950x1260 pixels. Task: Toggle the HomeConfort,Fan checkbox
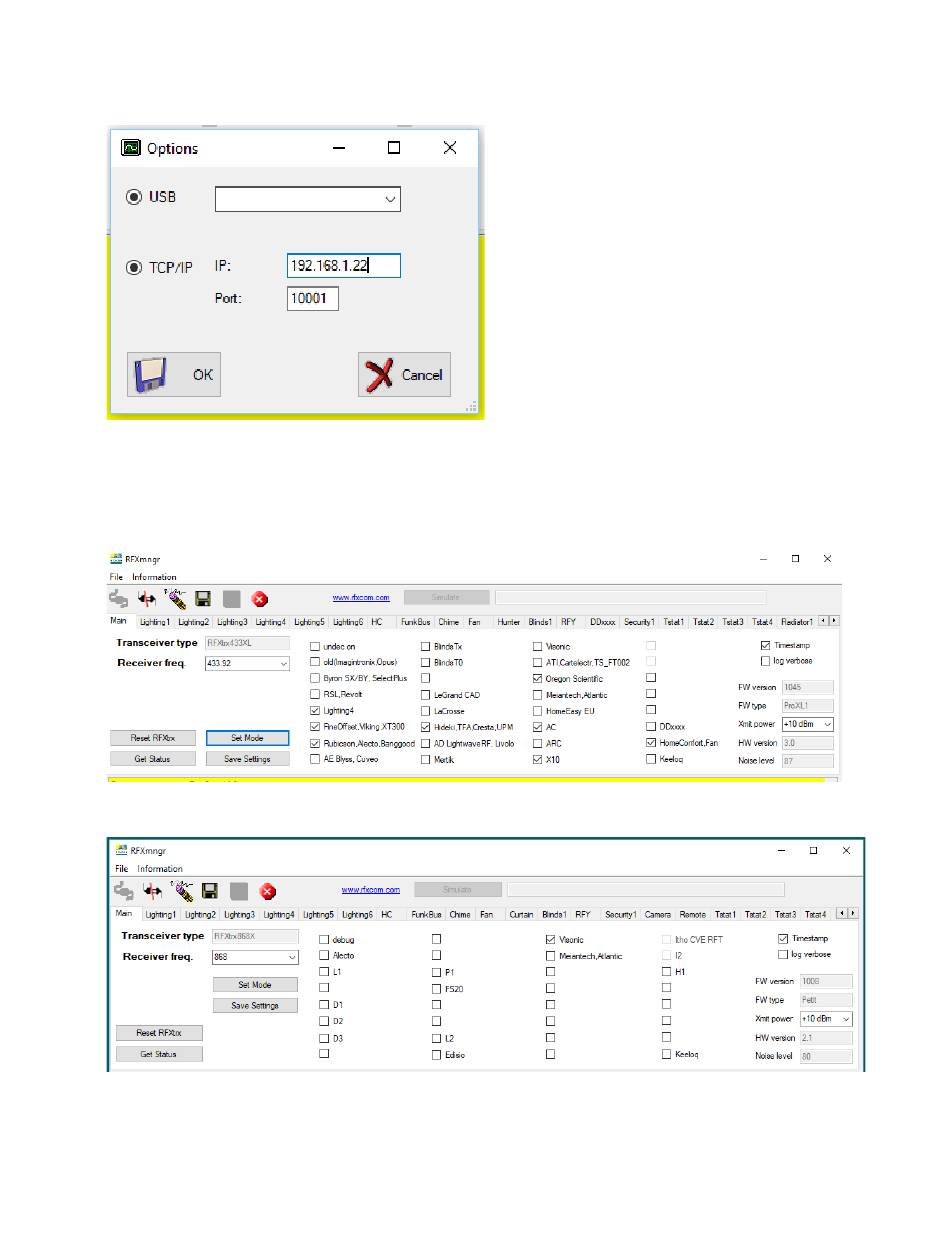point(651,743)
